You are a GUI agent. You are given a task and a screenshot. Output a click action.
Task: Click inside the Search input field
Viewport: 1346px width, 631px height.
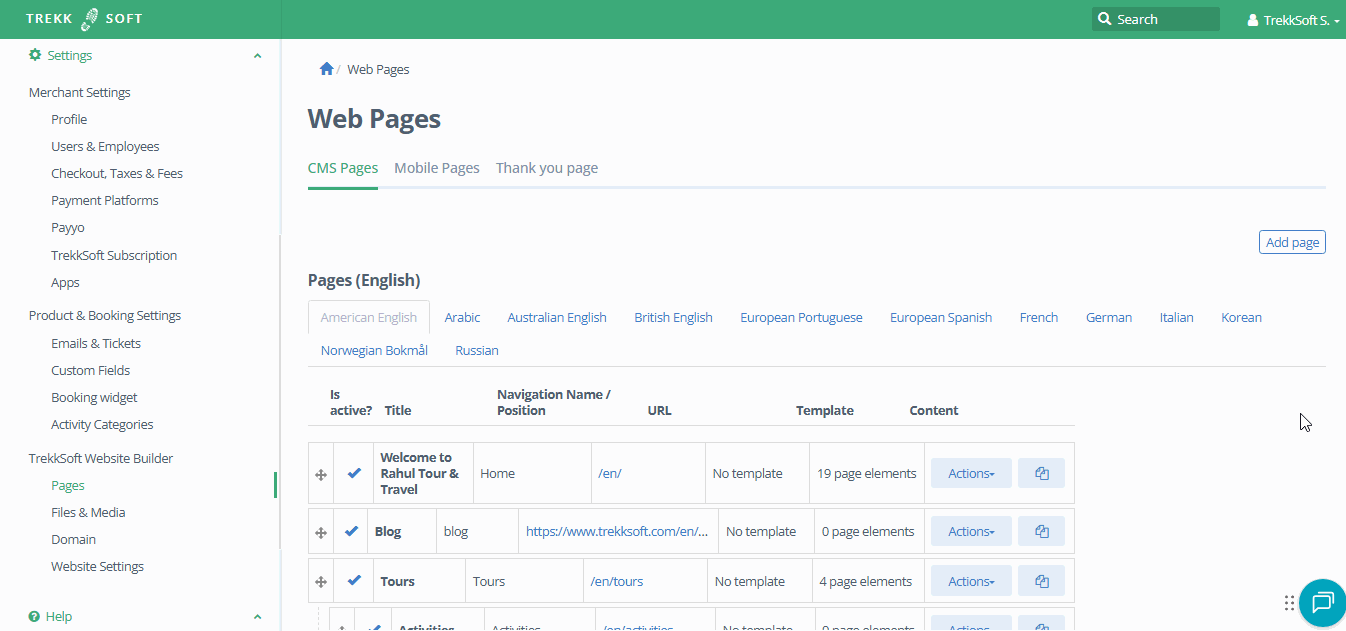point(1160,18)
